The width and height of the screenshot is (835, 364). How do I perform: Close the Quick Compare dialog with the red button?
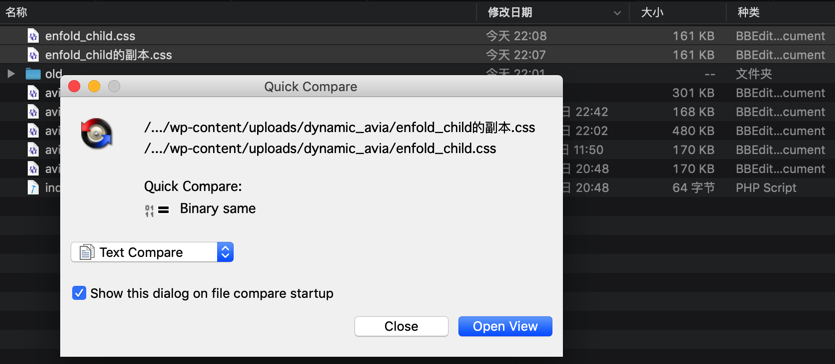(75, 86)
